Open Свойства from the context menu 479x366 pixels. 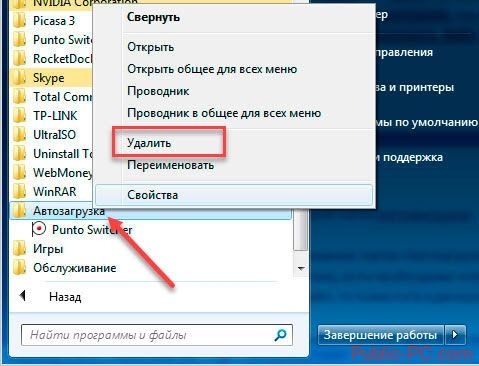point(234,195)
